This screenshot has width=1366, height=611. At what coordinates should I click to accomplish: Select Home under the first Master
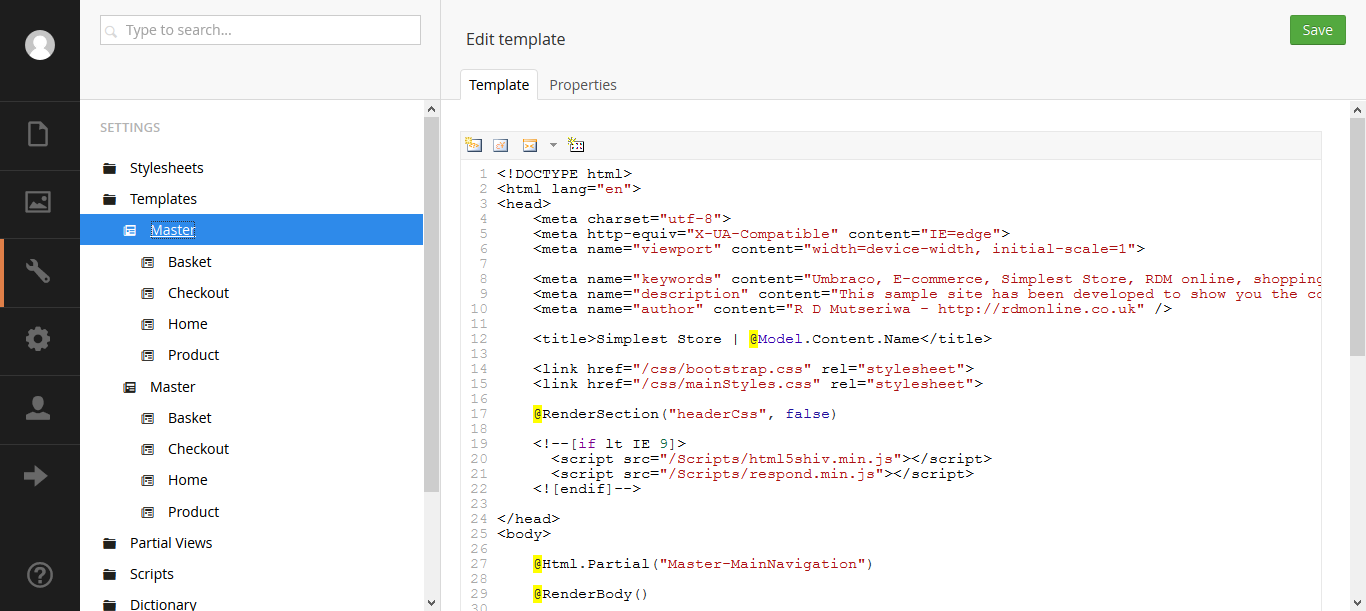click(x=188, y=324)
